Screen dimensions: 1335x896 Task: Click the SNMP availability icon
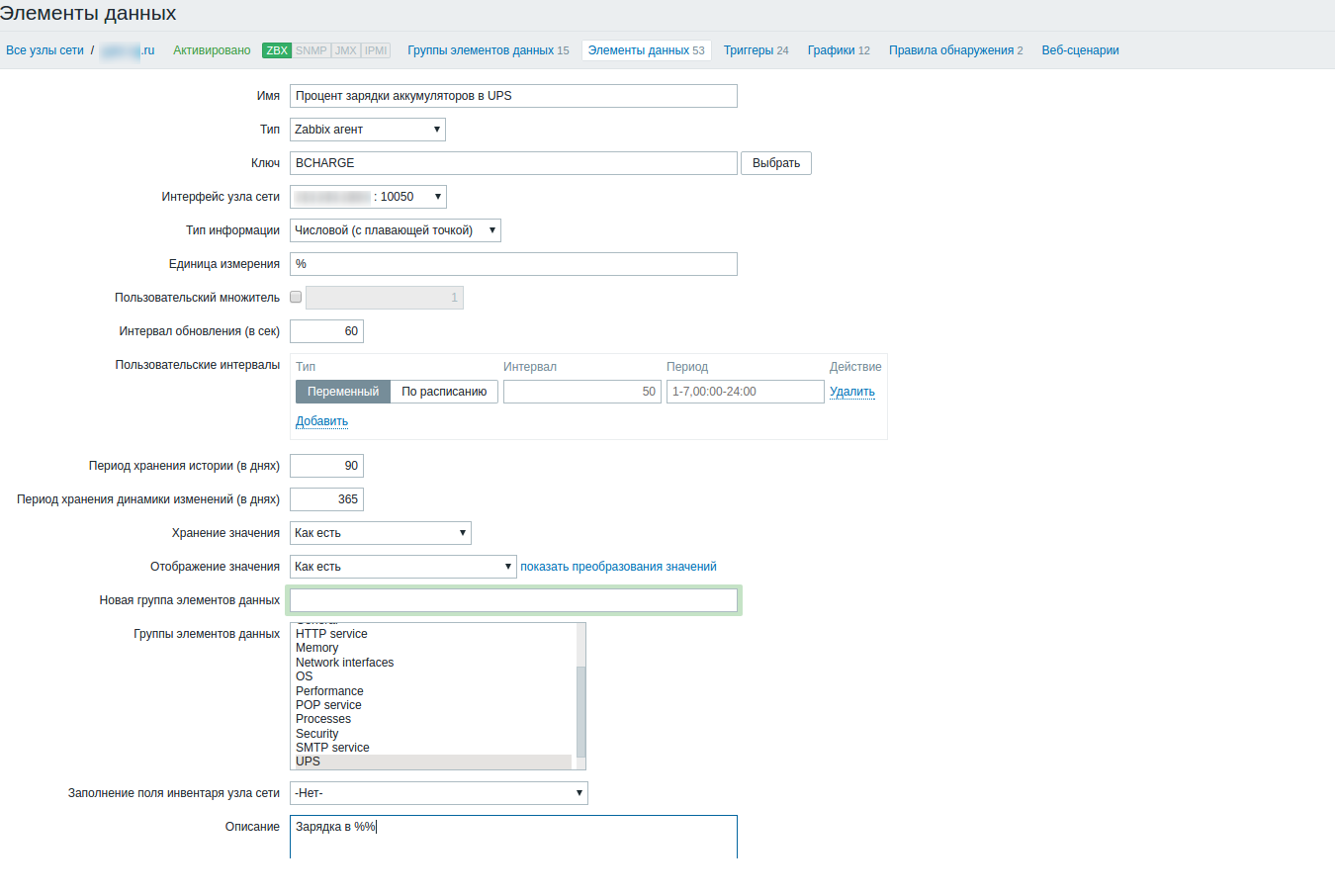[x=310, y=48]
